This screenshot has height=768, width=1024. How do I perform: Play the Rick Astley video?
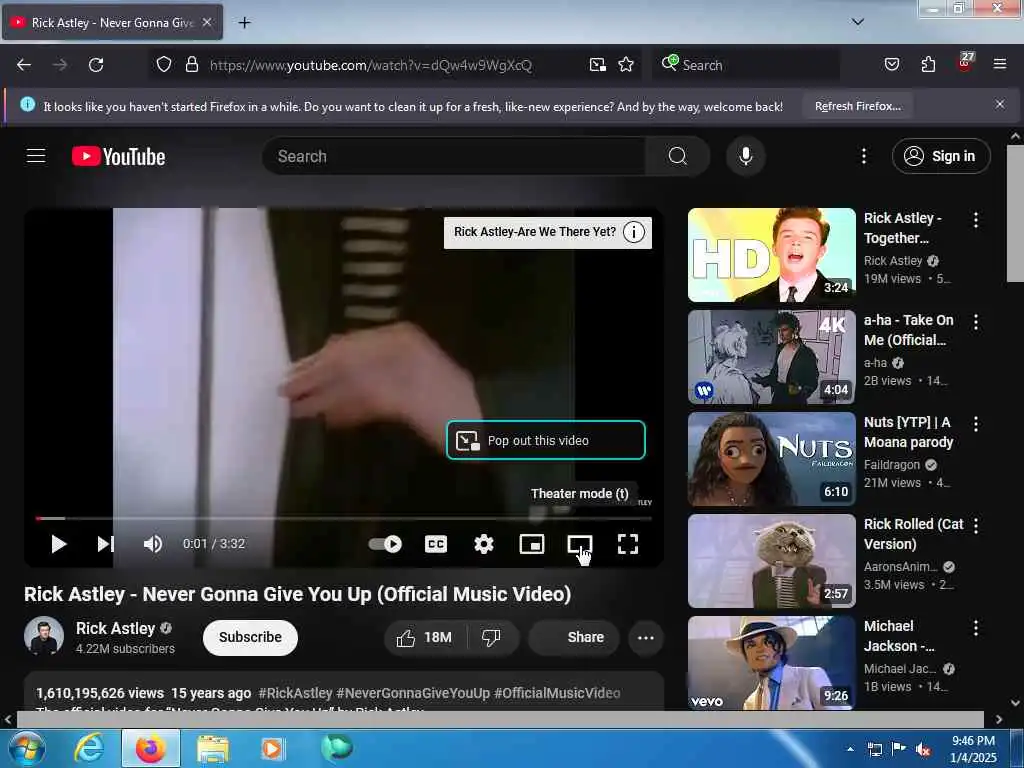(x=58, y=544)
